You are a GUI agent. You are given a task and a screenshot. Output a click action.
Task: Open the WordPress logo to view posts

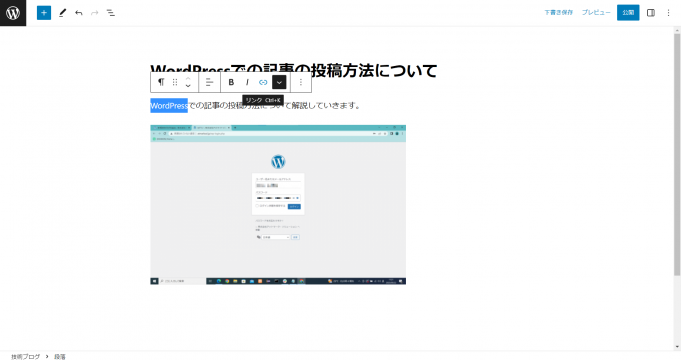(13, 13)
